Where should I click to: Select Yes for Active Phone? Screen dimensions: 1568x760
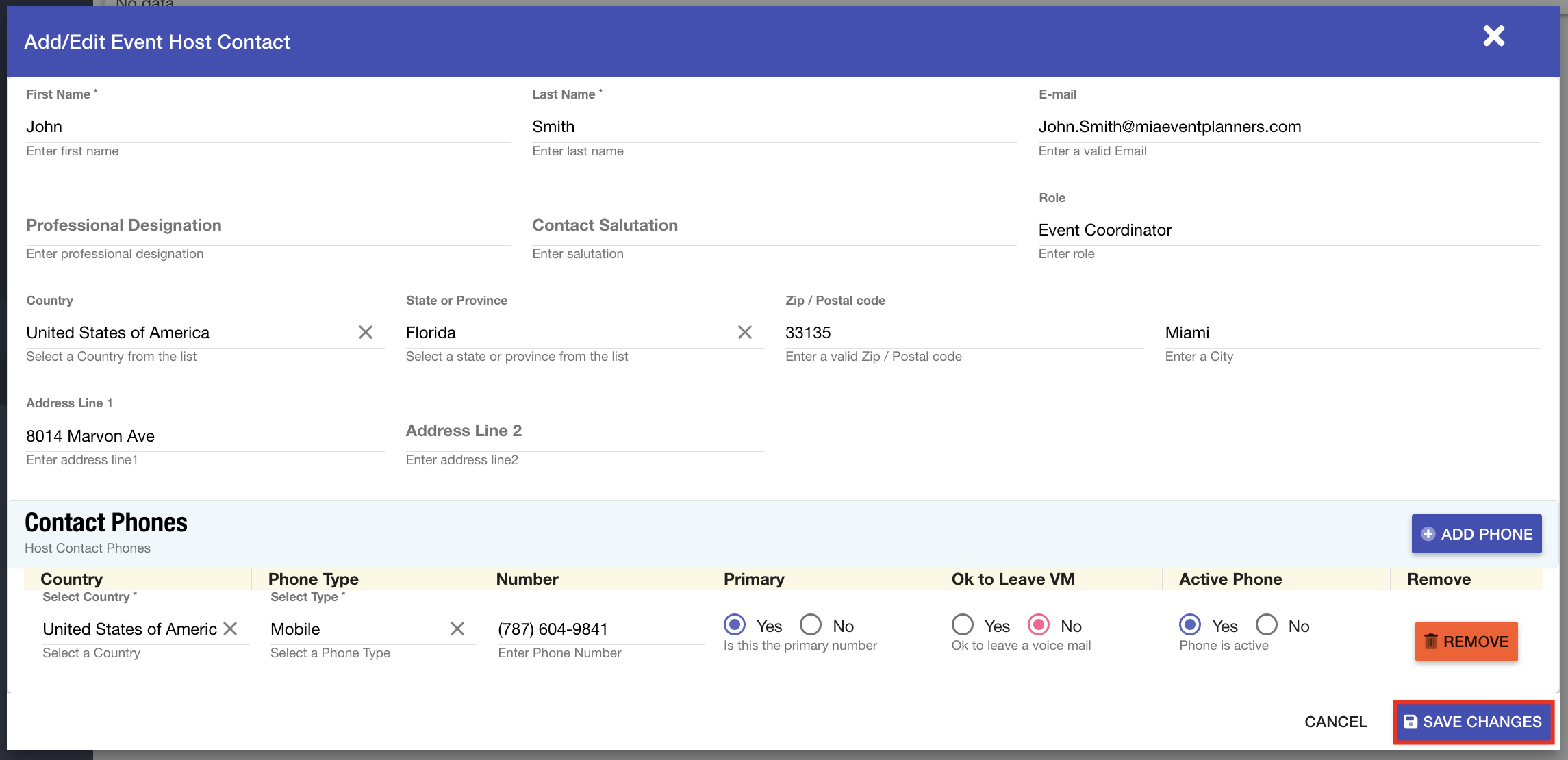(x=1190, y=624)
